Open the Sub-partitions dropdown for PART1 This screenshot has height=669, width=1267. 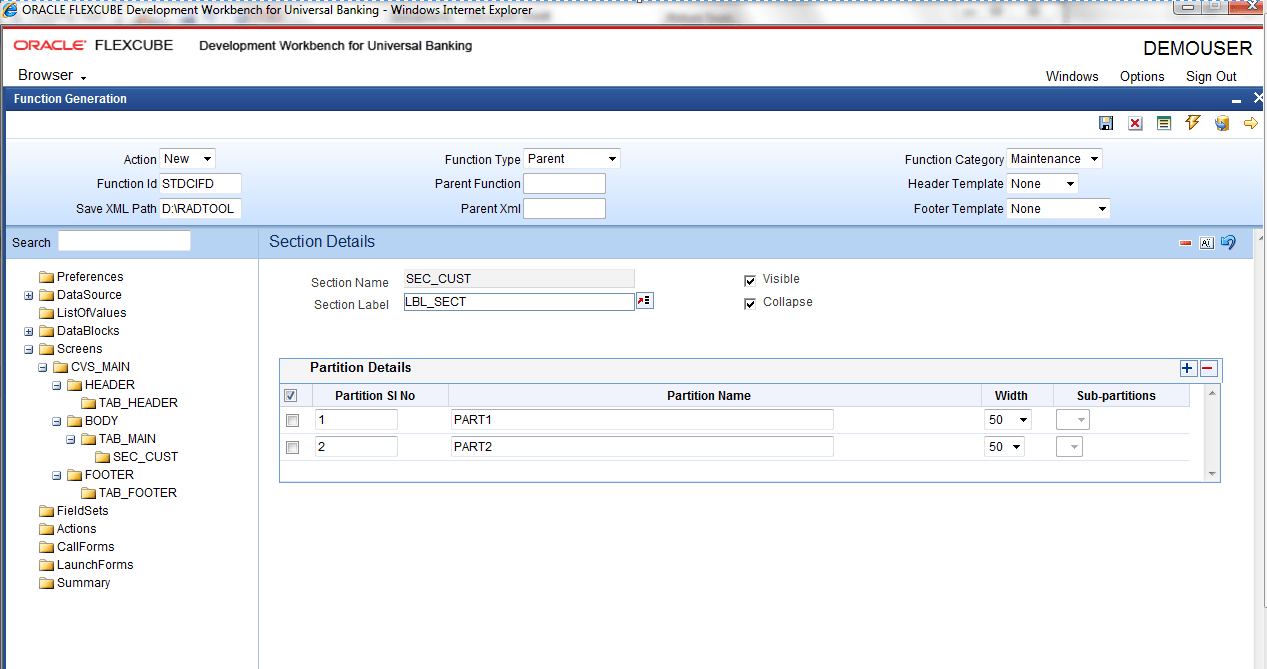[x=1073, y=420]
